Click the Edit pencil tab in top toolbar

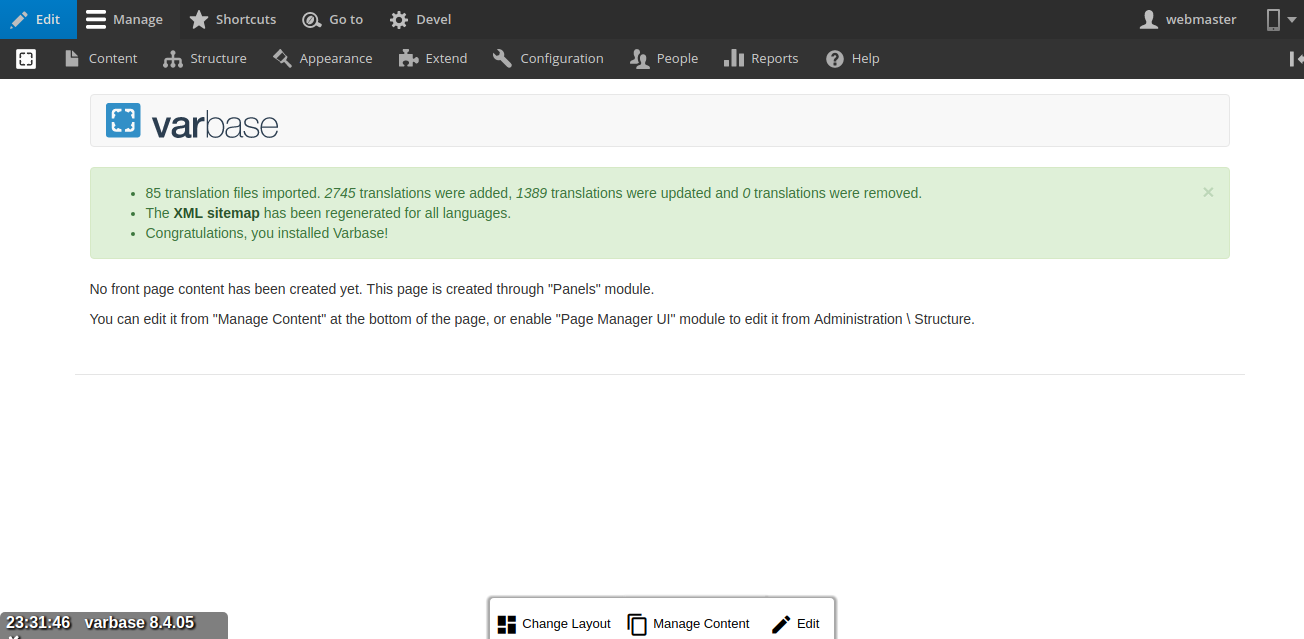point(38,19)
